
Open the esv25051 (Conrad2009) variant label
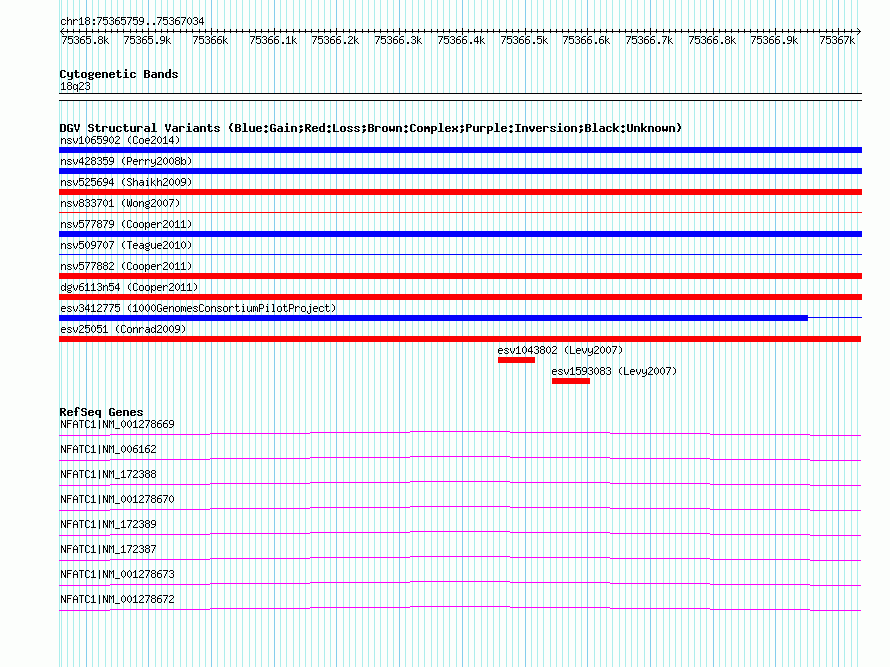[x=123, y=329]
